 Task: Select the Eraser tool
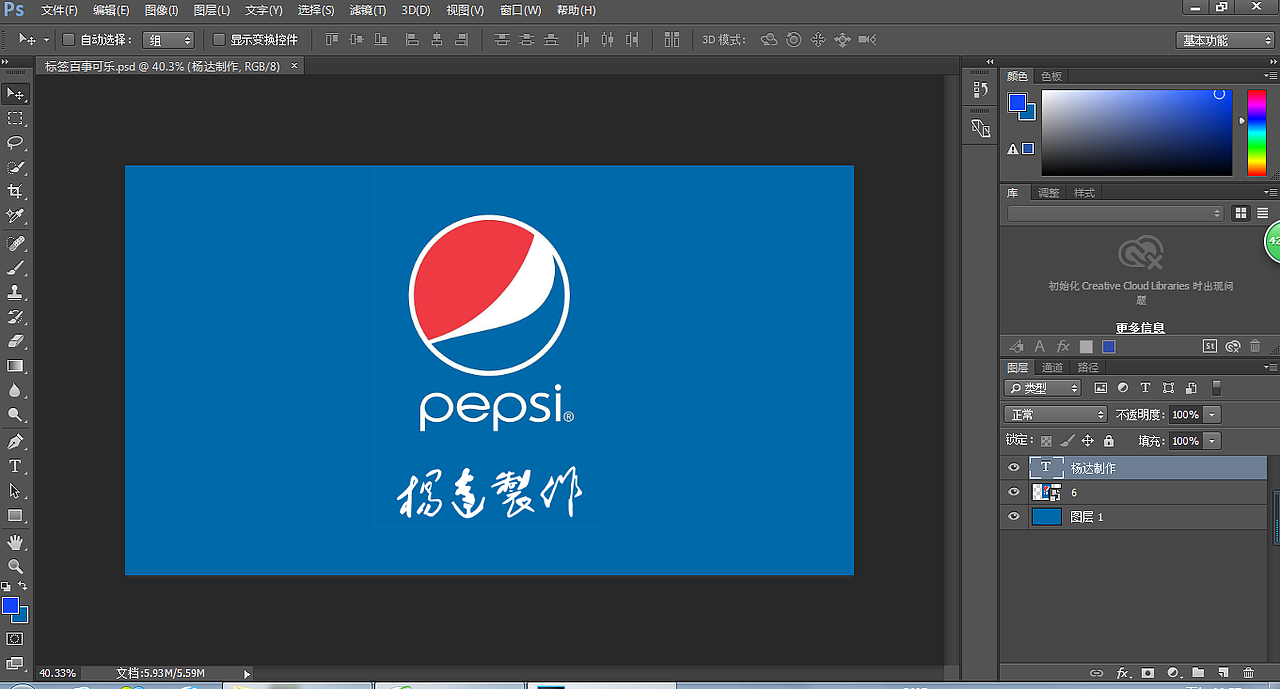(15, 341)
